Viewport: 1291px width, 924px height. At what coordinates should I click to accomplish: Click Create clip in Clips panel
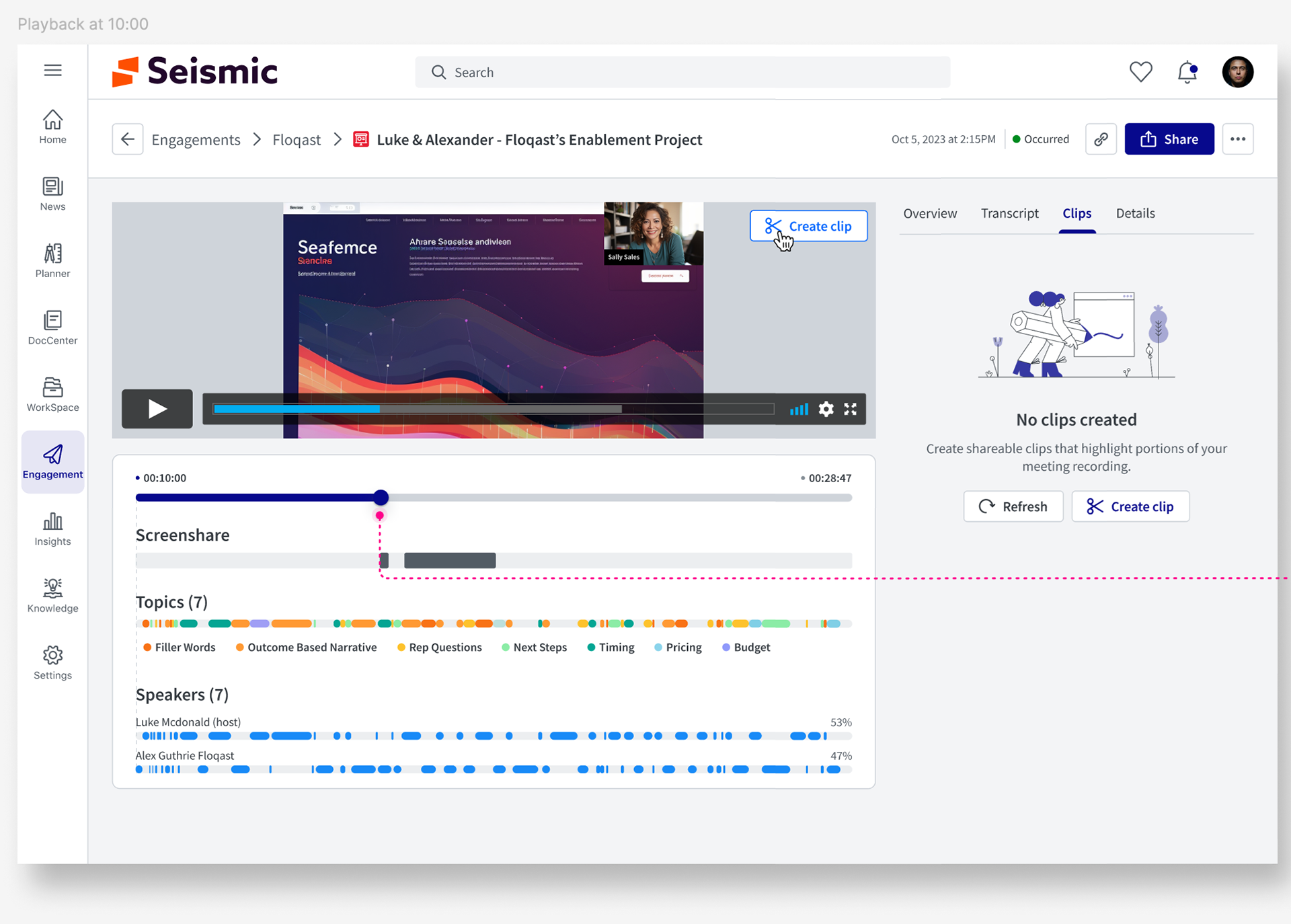pos(1130,506)
